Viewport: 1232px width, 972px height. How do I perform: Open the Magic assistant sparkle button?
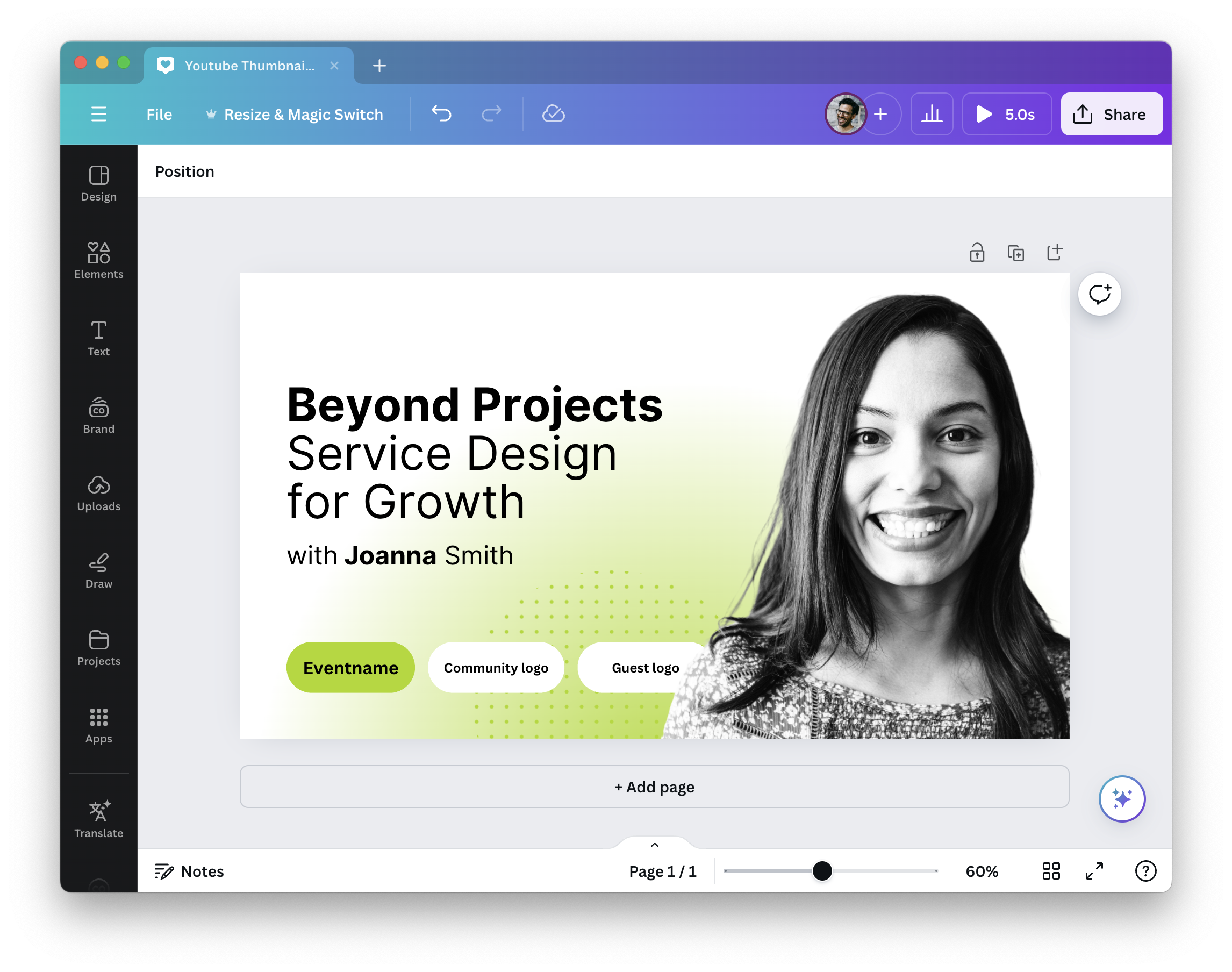[x=1121, y=798]
